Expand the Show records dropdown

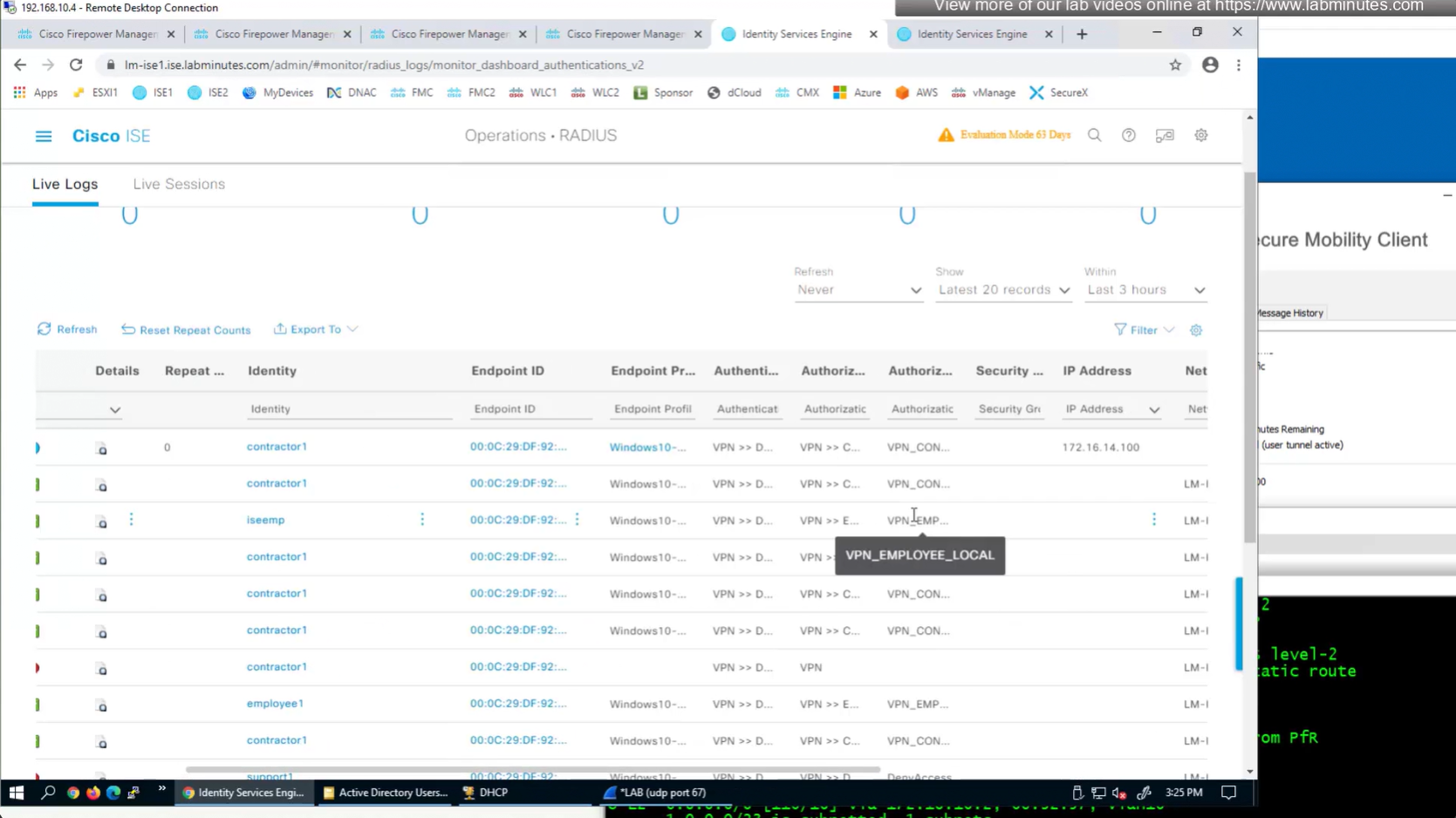tap(1002, 290)
